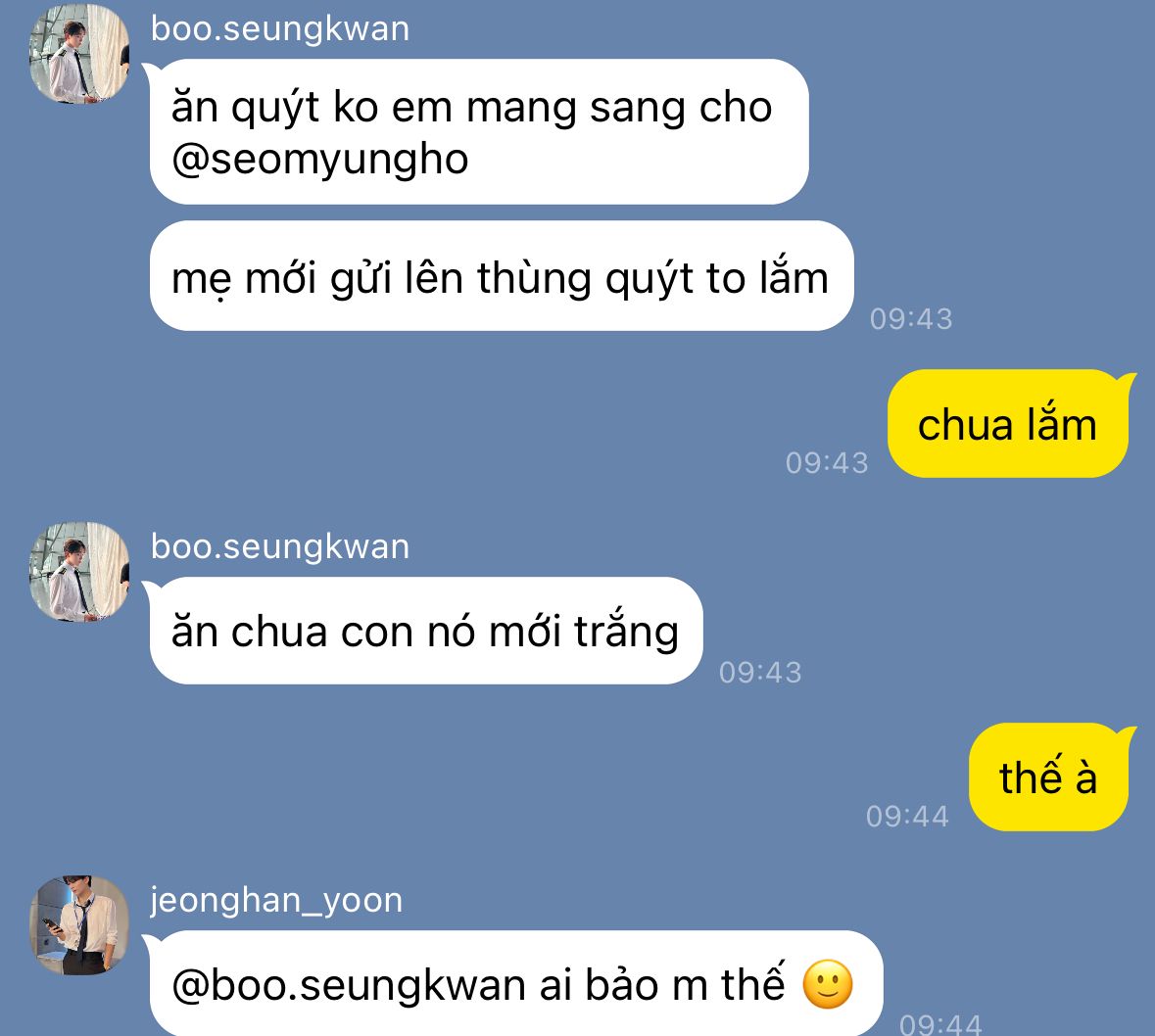Tap the @boo.seungkwan mention

[x=348, y=984]
